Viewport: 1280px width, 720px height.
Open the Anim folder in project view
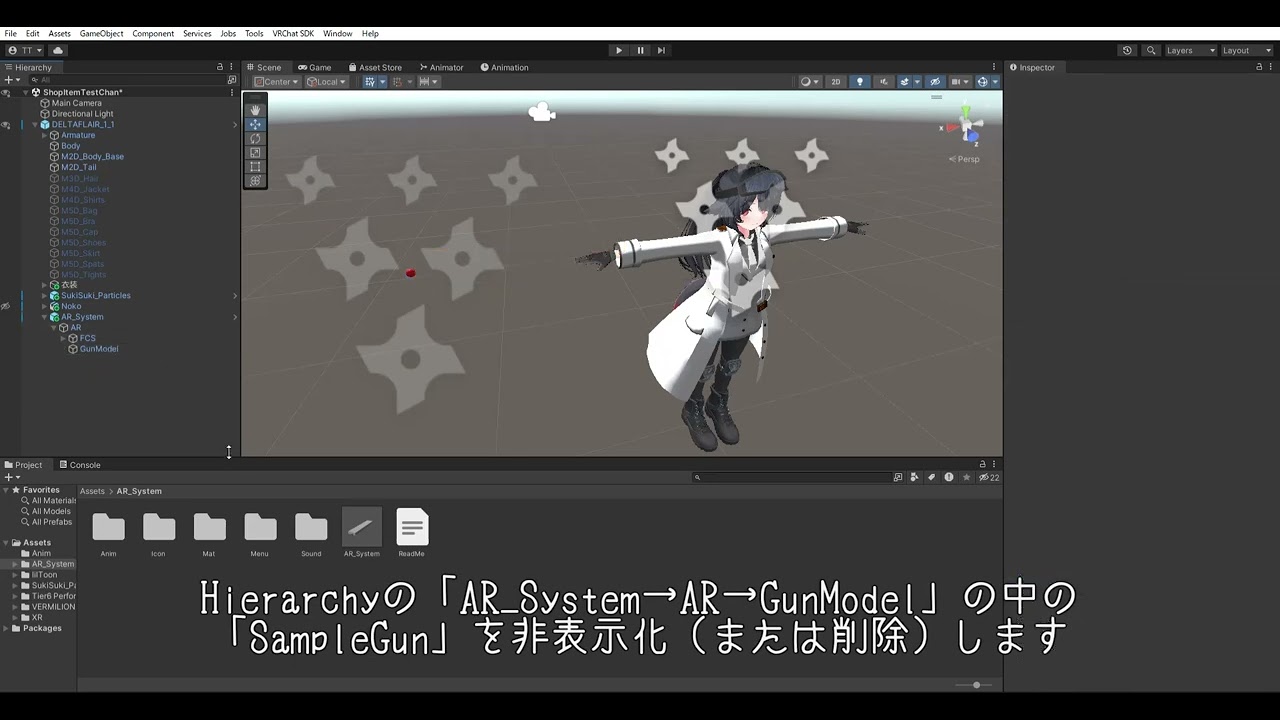(108, 527)
